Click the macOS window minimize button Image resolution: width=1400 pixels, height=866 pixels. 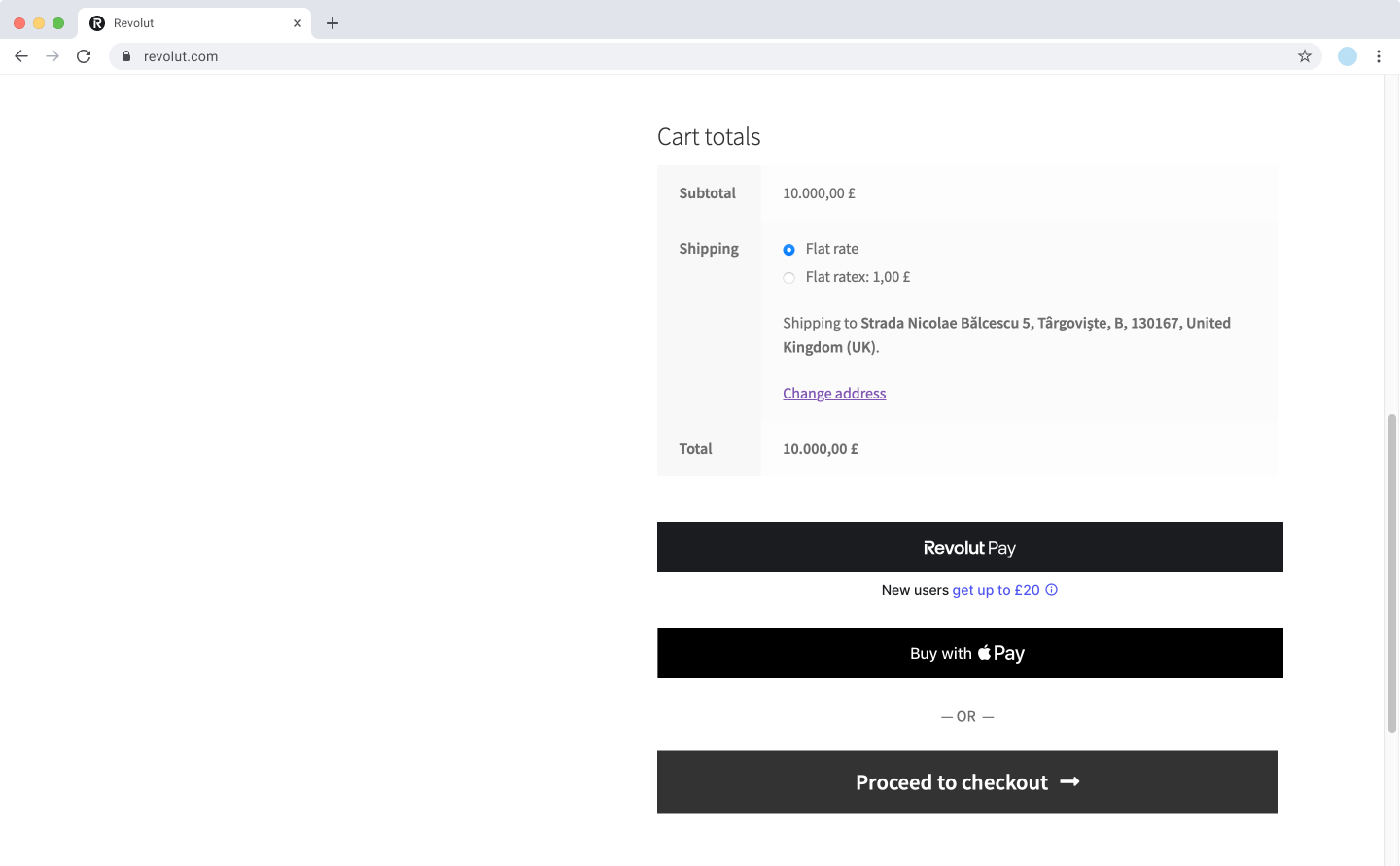click(39, 23)
